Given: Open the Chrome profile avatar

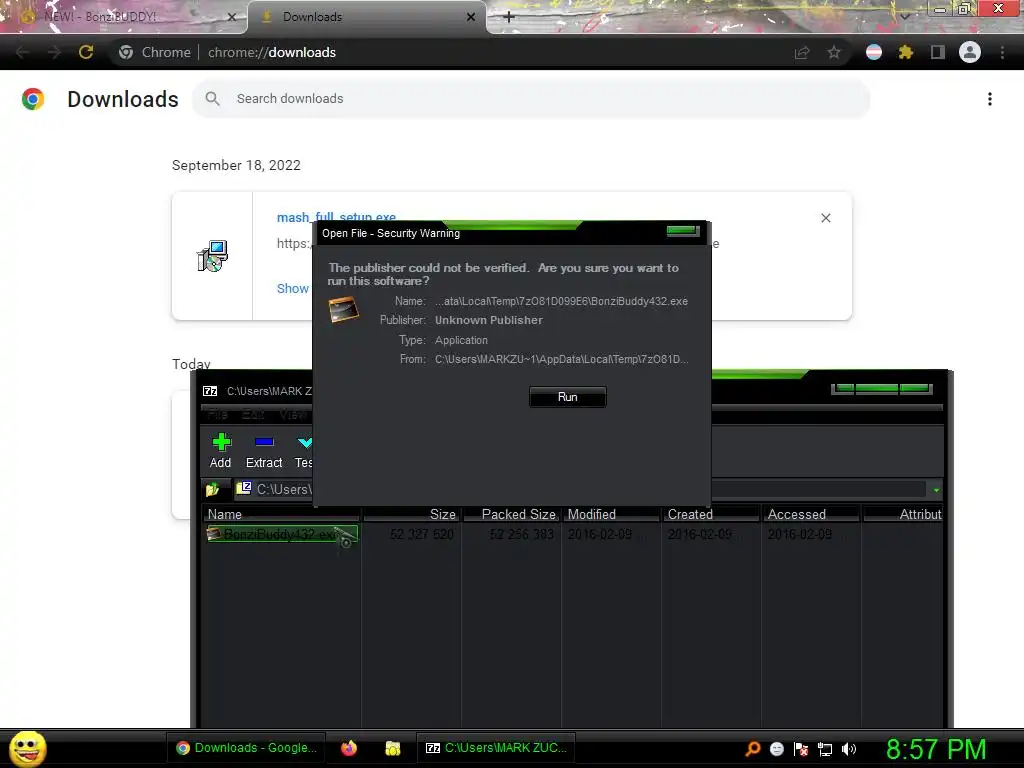Looking at the screenshot, I should click(970, 52).
